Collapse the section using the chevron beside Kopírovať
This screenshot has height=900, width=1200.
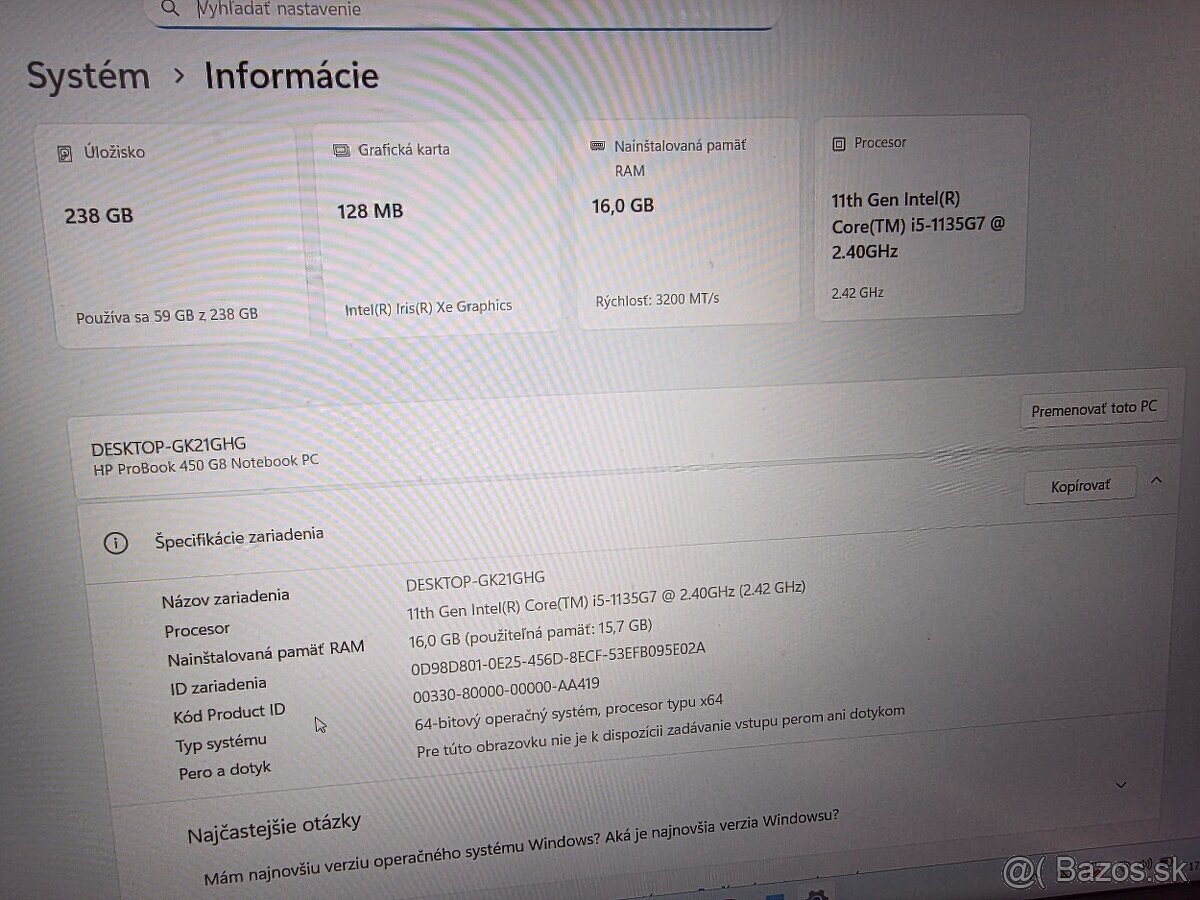[1157, 482]
